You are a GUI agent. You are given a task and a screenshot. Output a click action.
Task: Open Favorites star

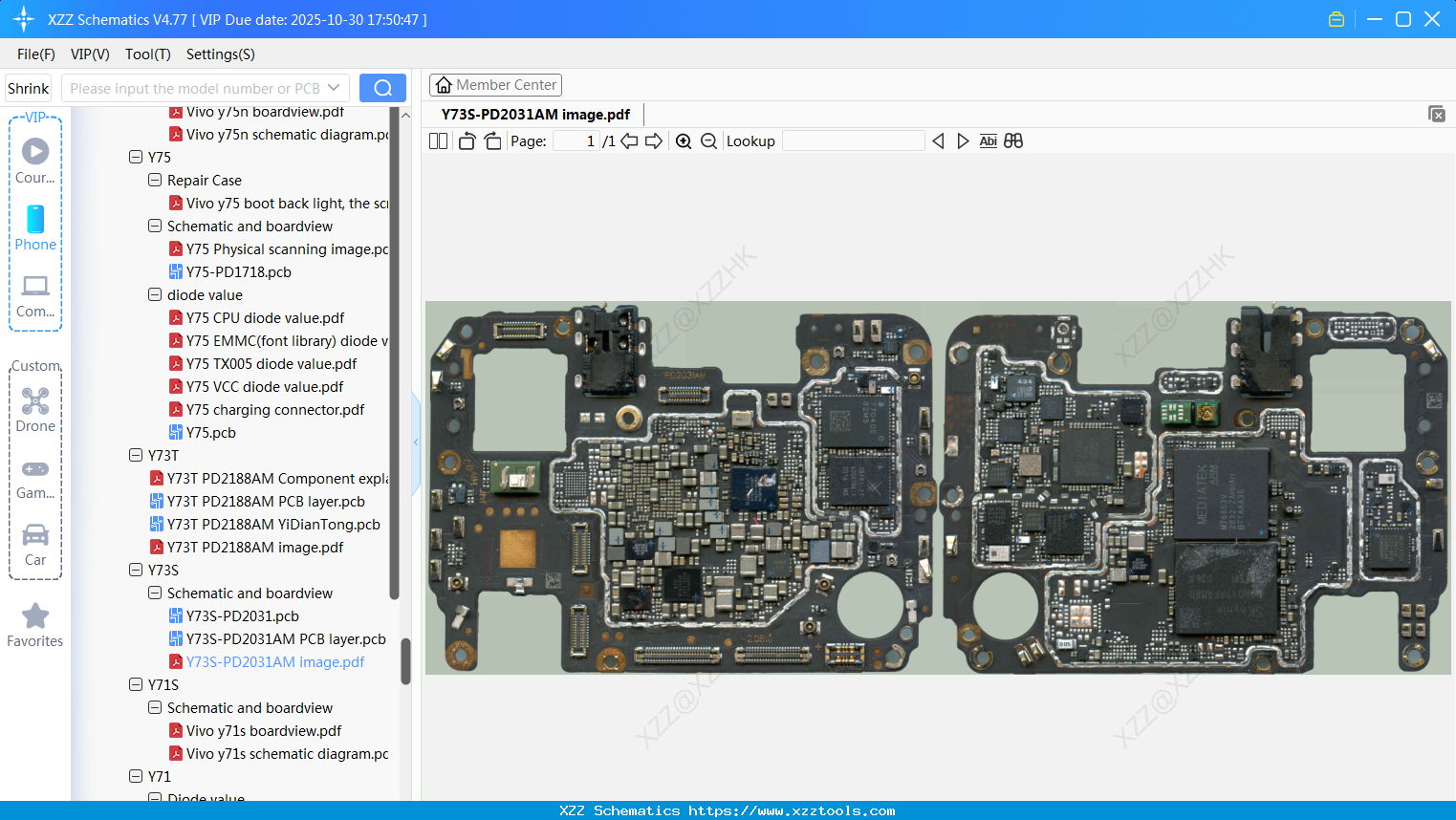[x=35, y=626]
